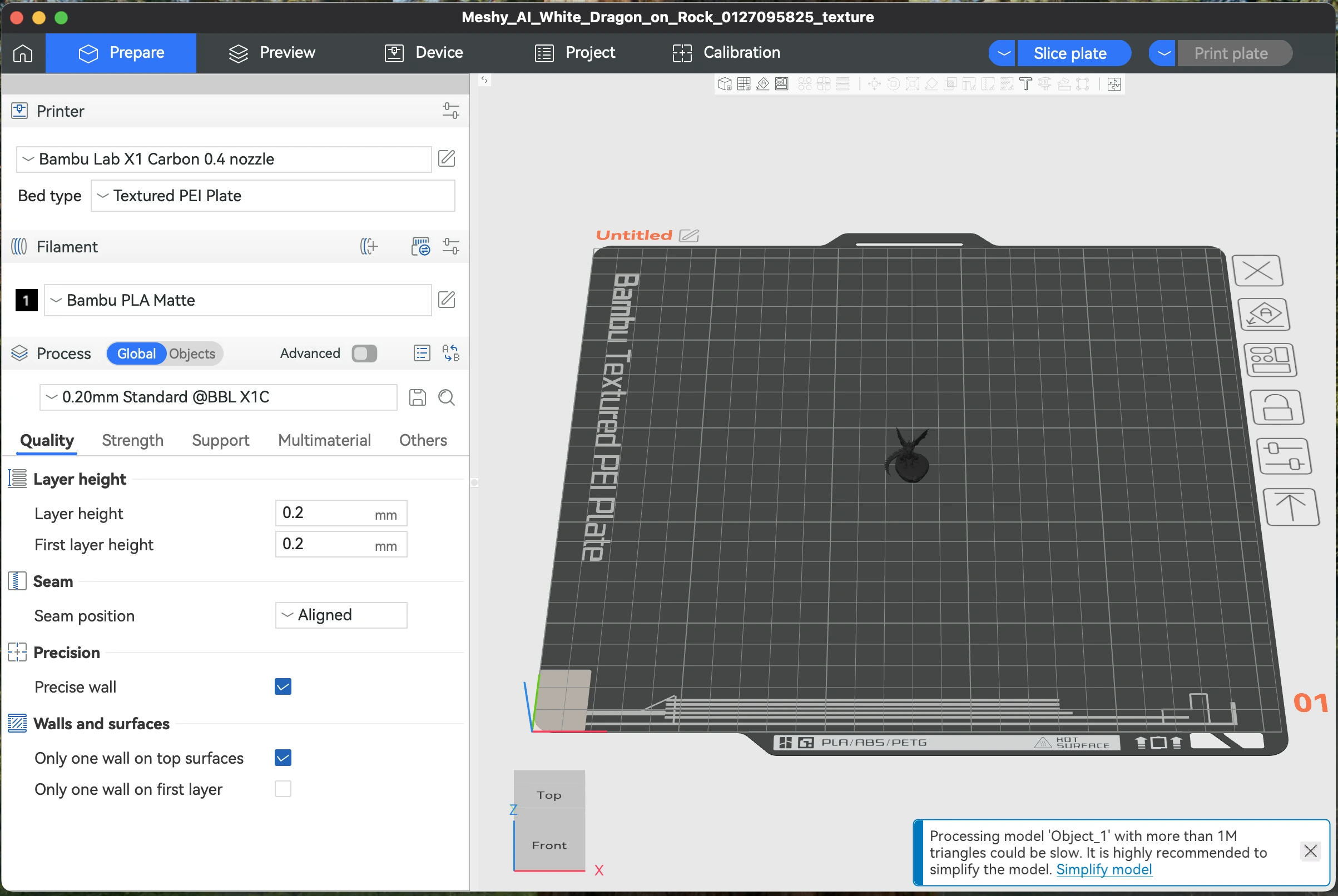Click the Text shape tool icon

[1025, 84]
